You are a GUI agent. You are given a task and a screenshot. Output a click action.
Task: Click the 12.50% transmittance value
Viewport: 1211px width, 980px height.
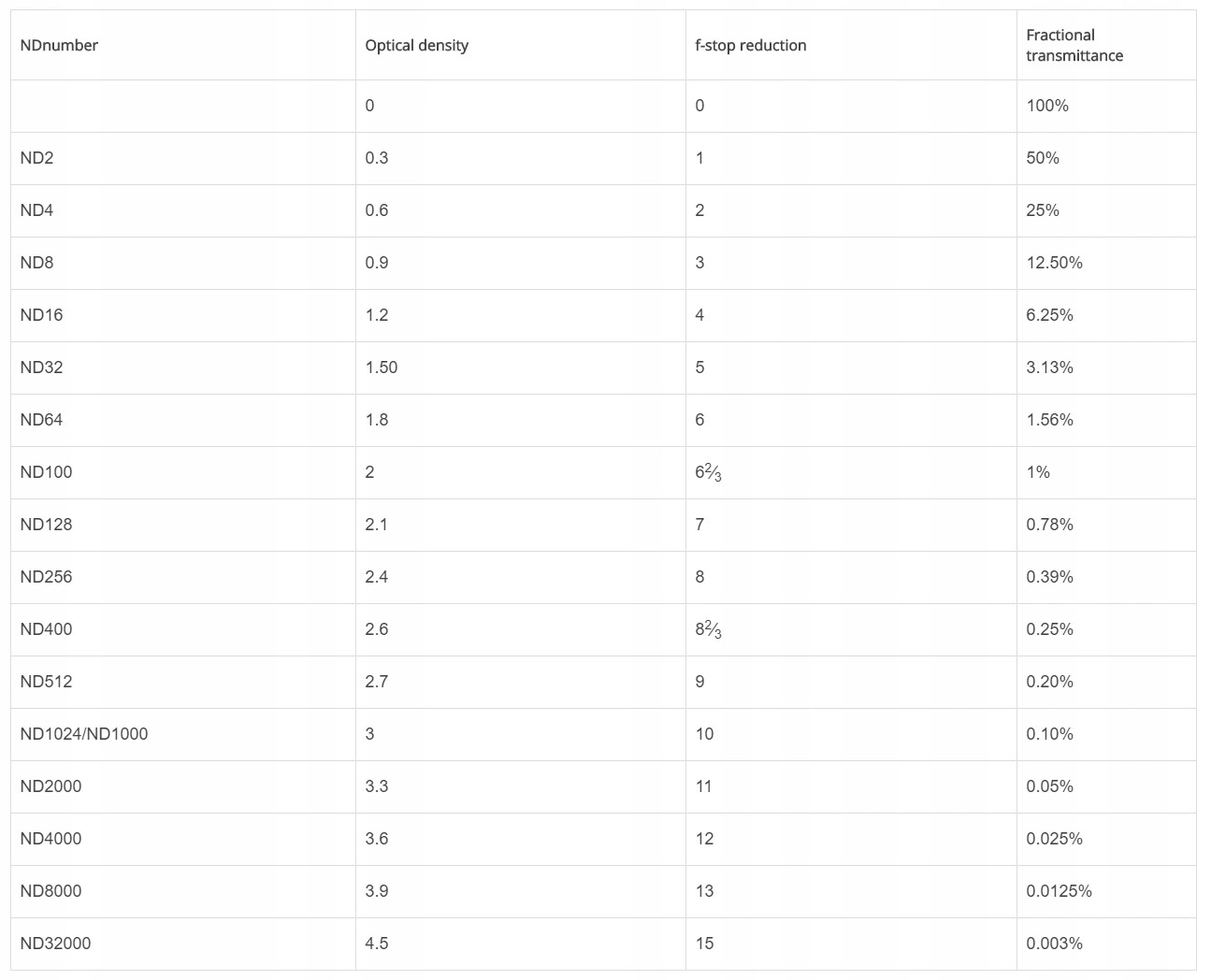tap(1054, 263)
